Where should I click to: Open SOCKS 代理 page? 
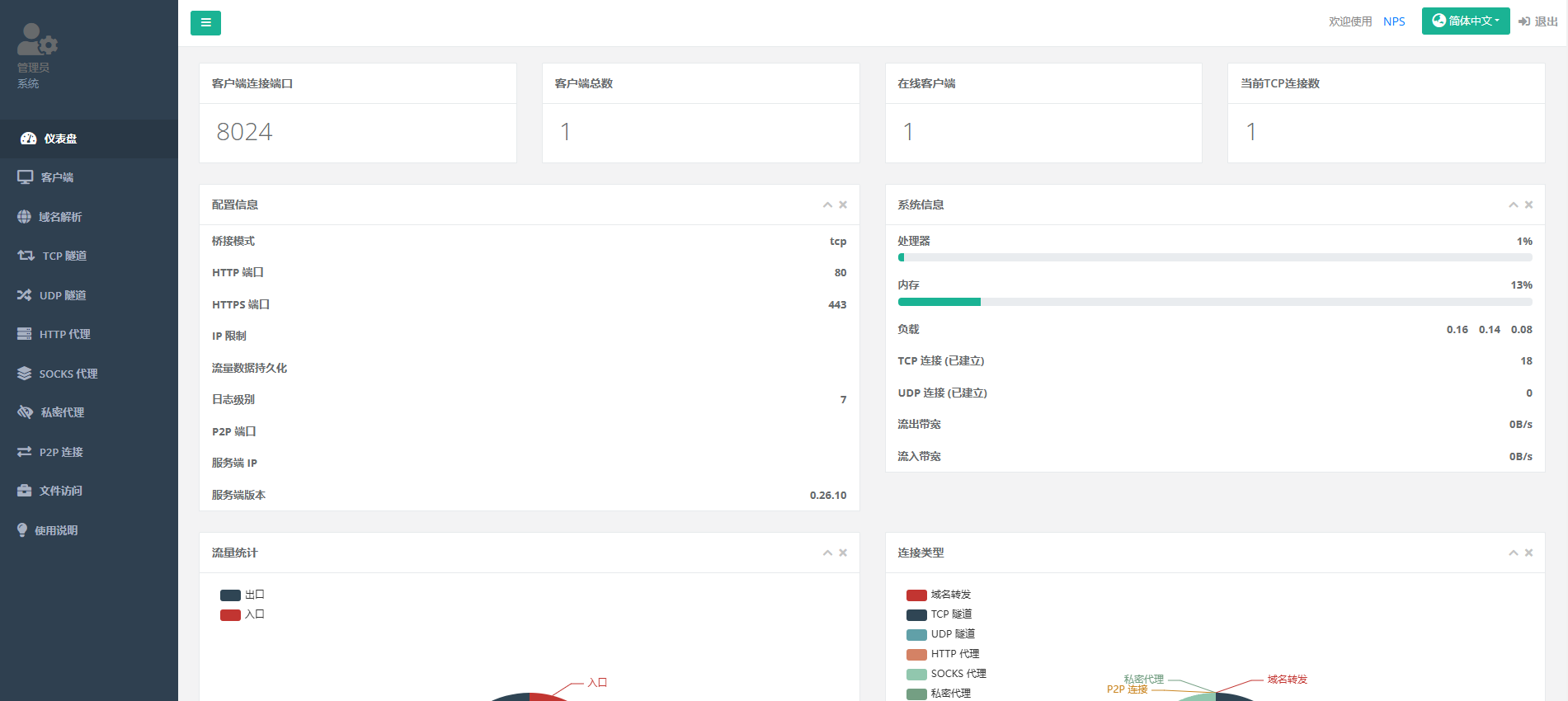click(89, 374)
